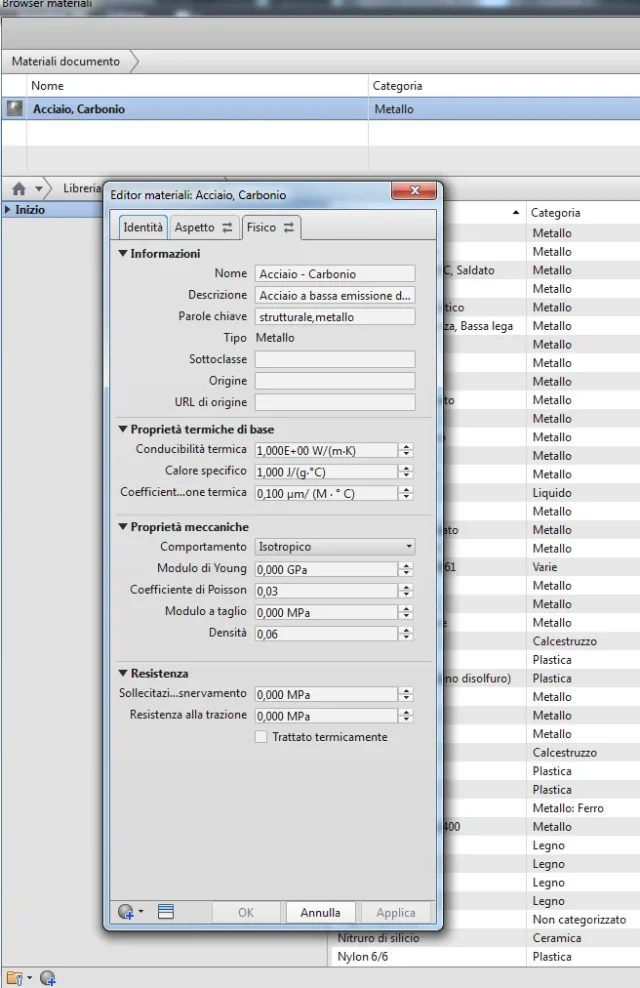Click the Varie category cell
Image resolution: width=640 pixels, height=988 pixels.
point(544,567)
